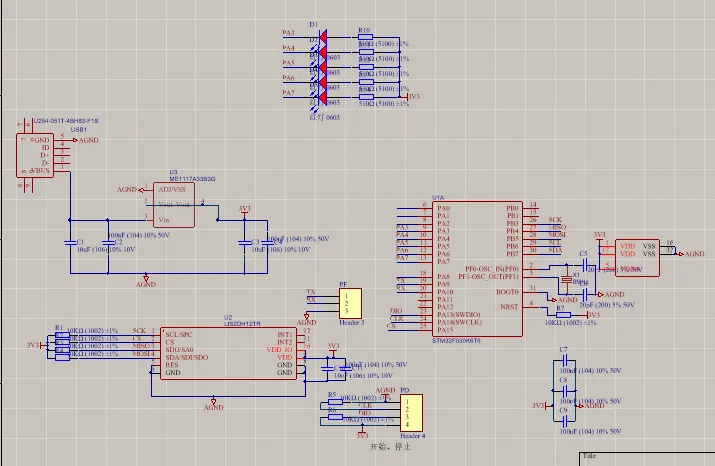Click the Title field in title block
The height and width of the screenshot is (466, 715).
pos(590,456)
